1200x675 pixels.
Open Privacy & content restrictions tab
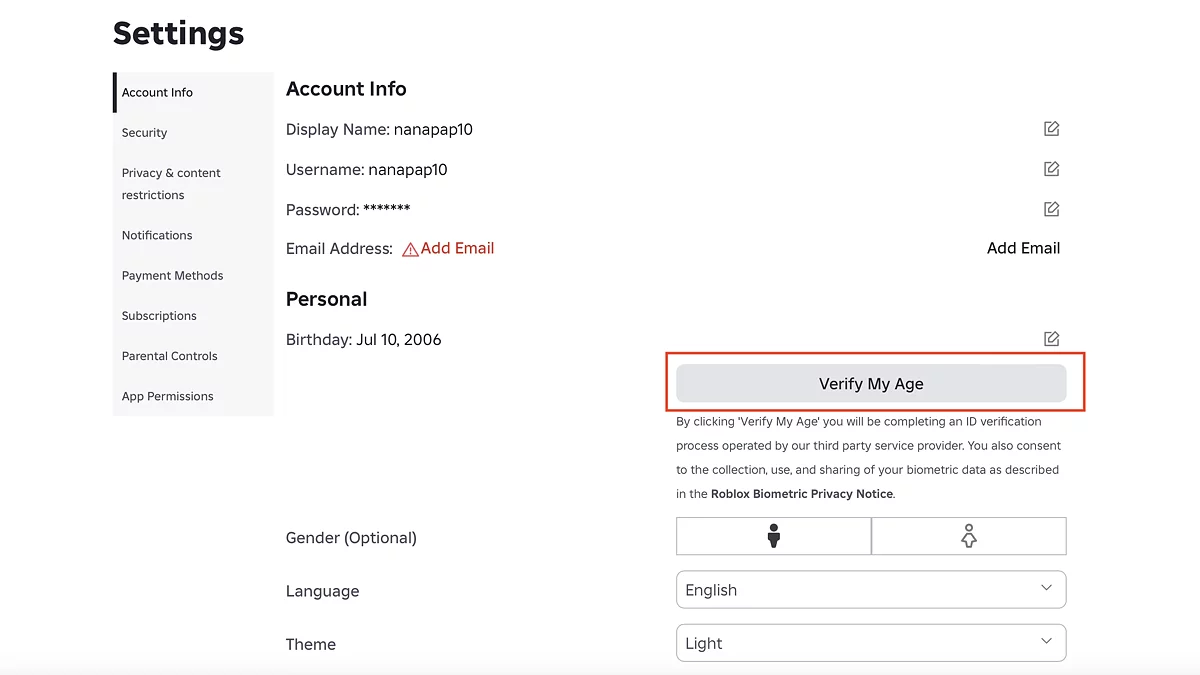[193, 184]
